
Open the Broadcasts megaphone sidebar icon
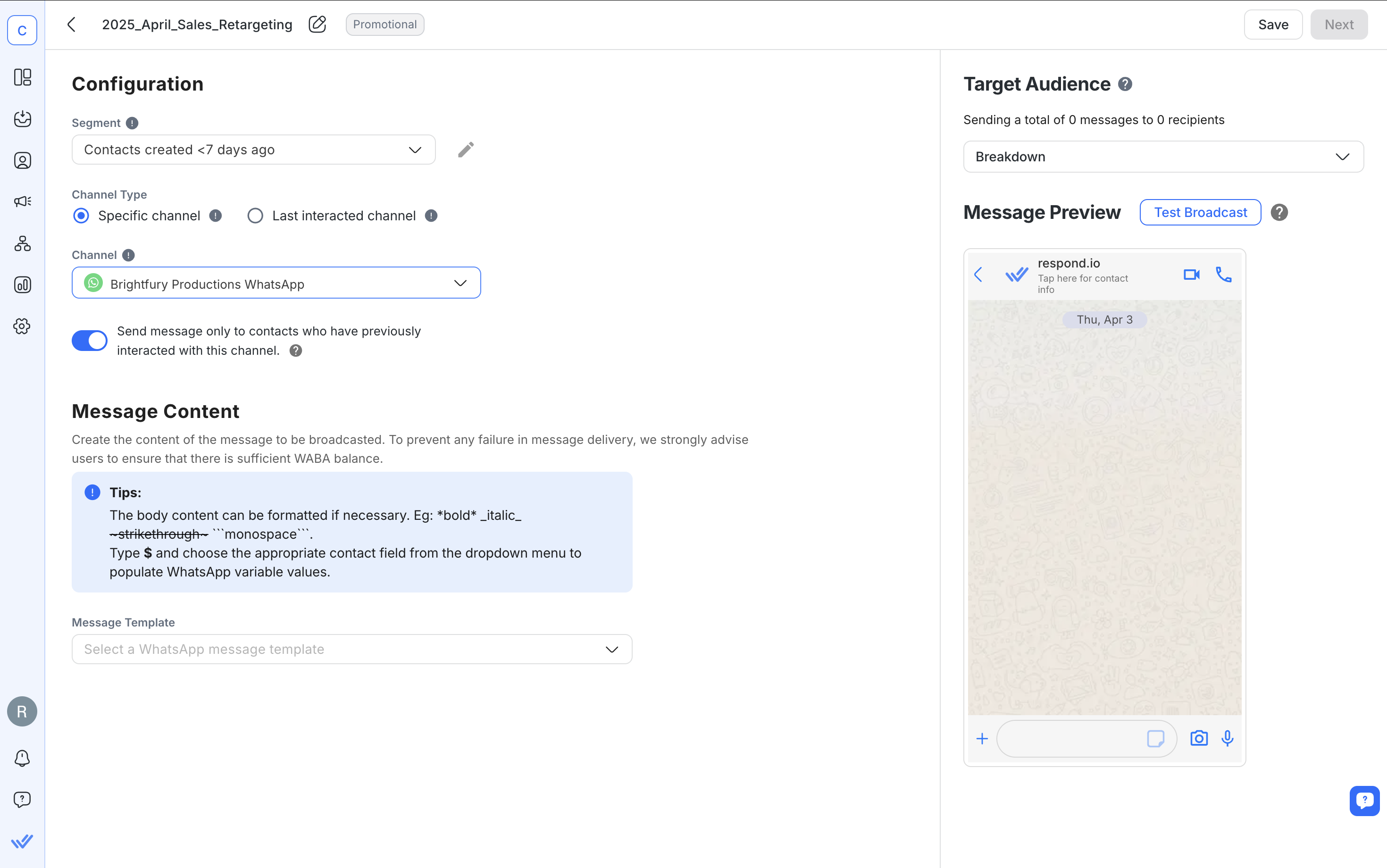[x=22, y=201]
